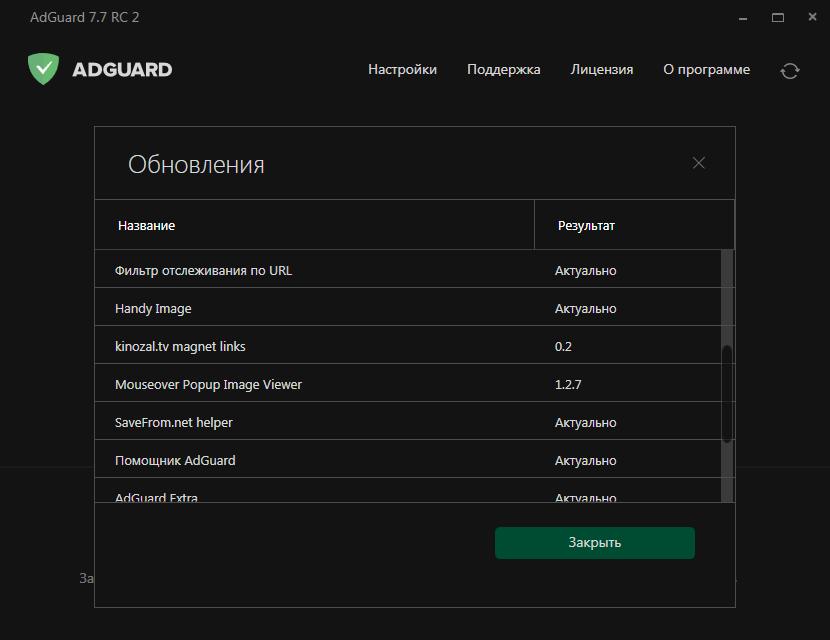Close the Обновления dialog with the X
The image size is (830, 640).
pos(698,162)
